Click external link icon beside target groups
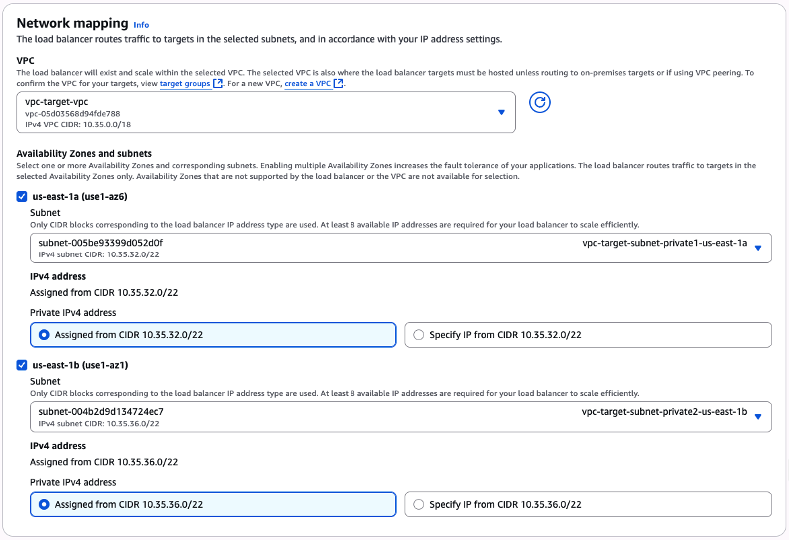Viewport: 789px width, 540px height. click(218, 84)
